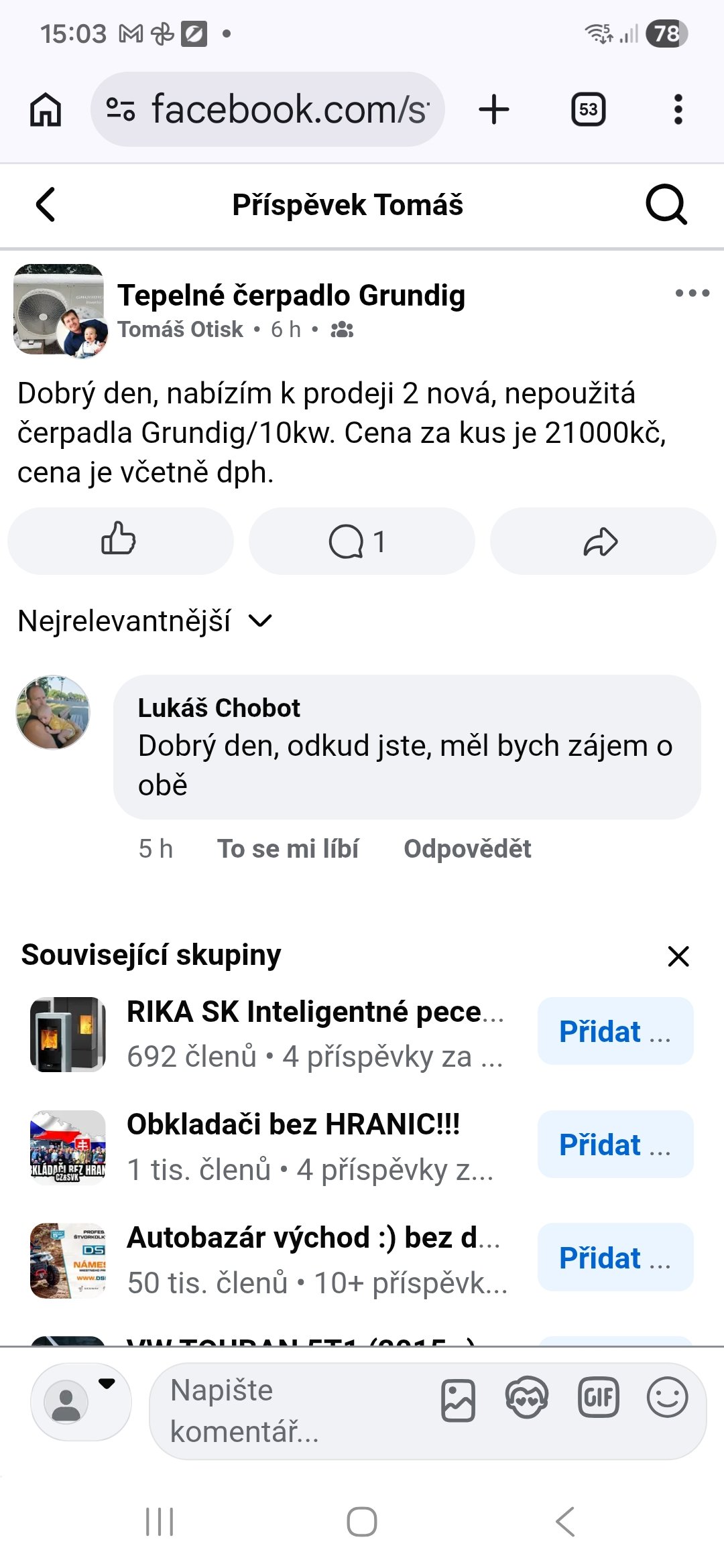The image size is (724, 1568).
Task: Focus the 'Napište komentář' input field
Action: point(288,1411)
